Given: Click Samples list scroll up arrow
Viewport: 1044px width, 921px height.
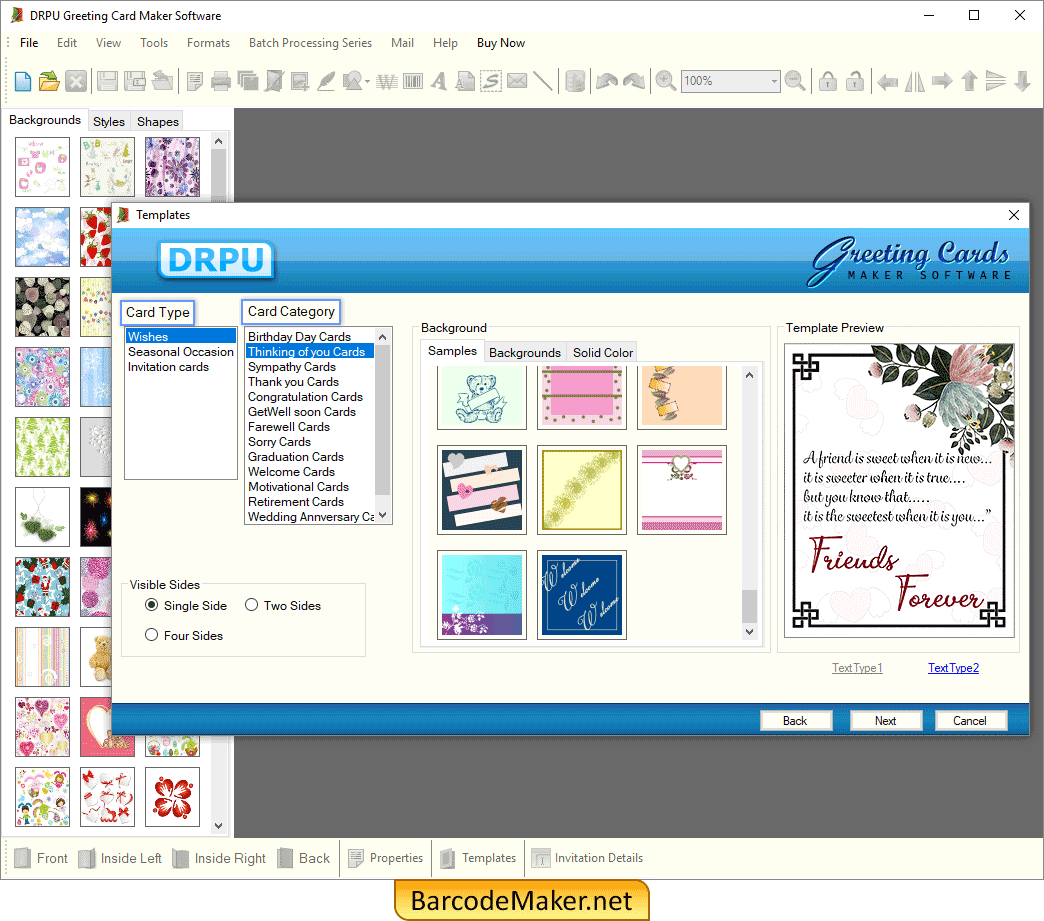Looking at the screenshot, I should coord(750,375).
